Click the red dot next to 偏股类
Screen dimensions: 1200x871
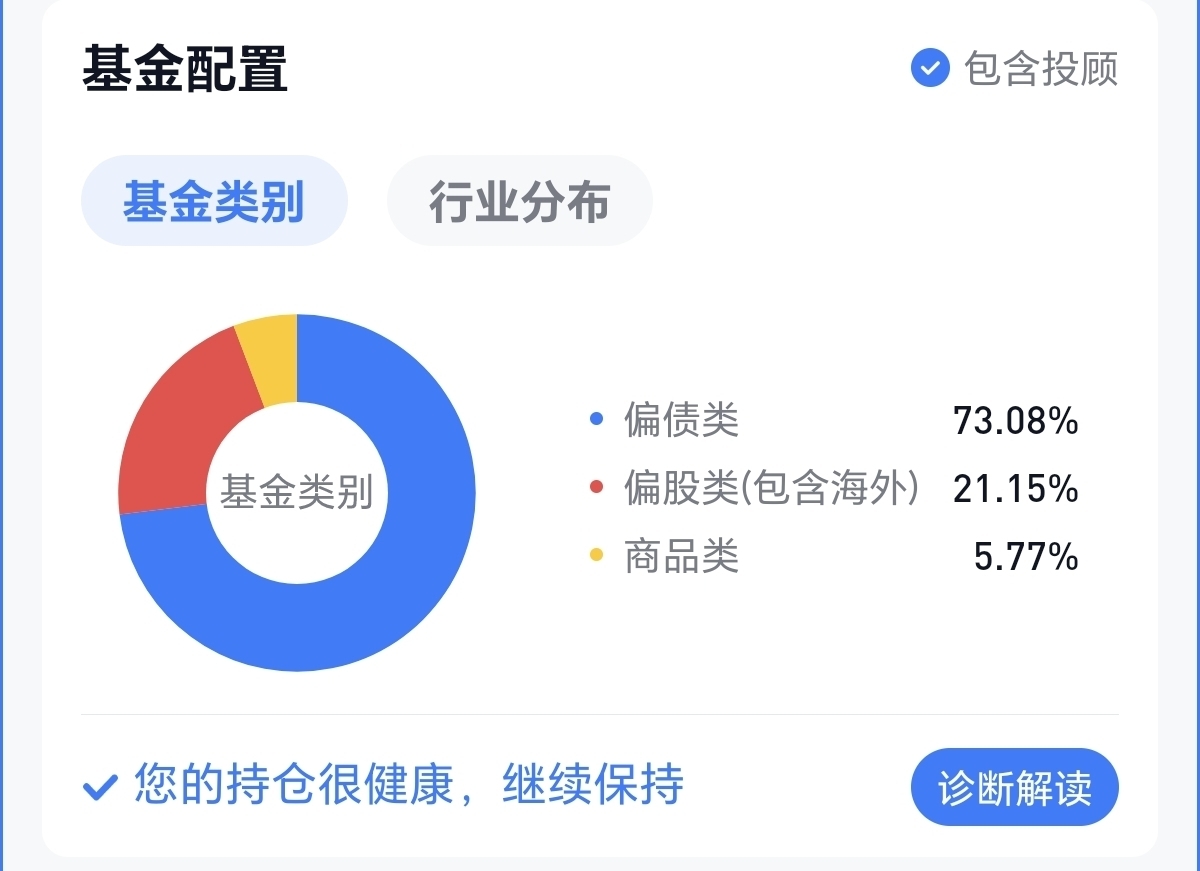597,487
